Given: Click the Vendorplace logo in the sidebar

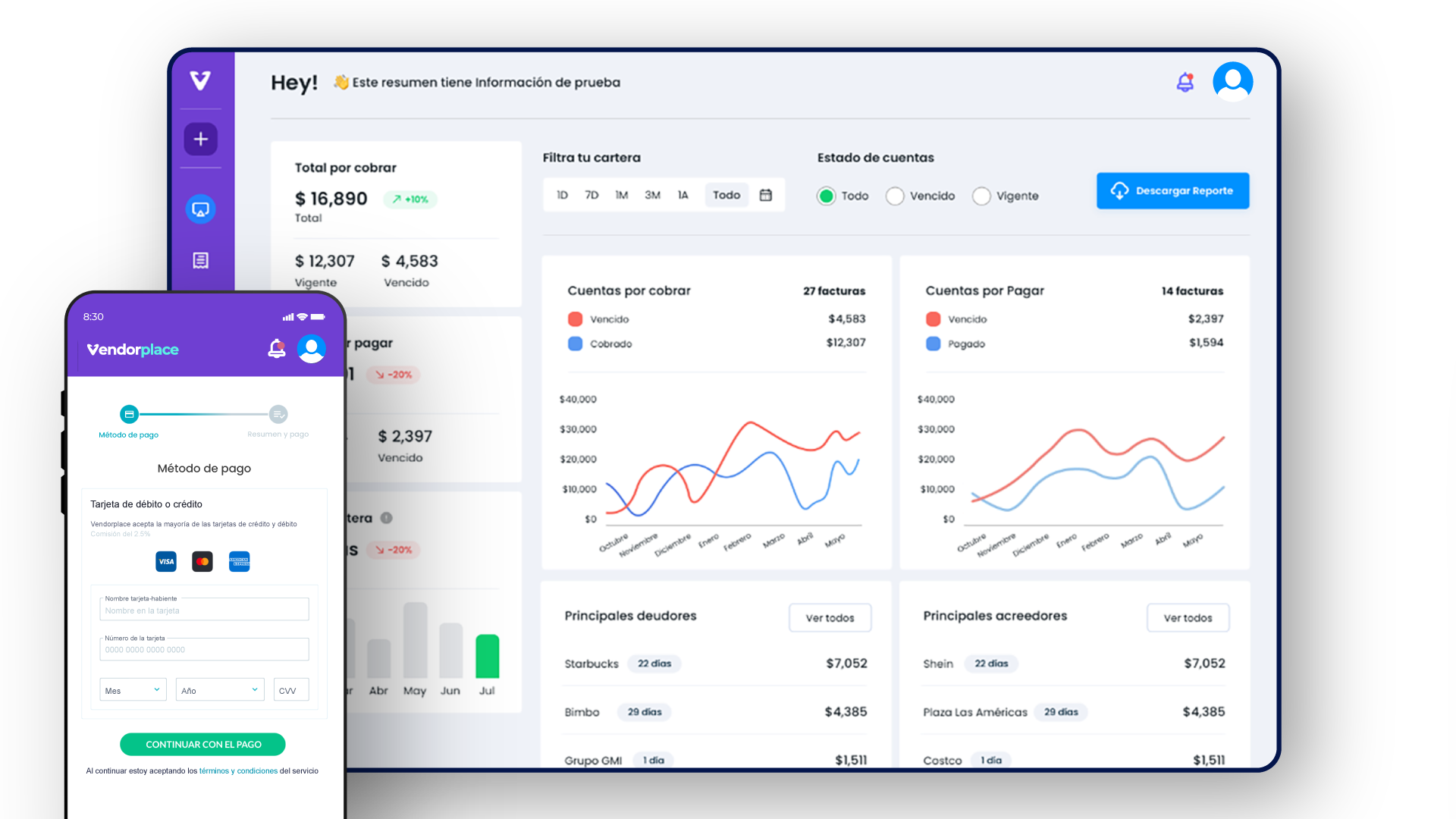Looking at the screenshot, I should tap(200, 82).
